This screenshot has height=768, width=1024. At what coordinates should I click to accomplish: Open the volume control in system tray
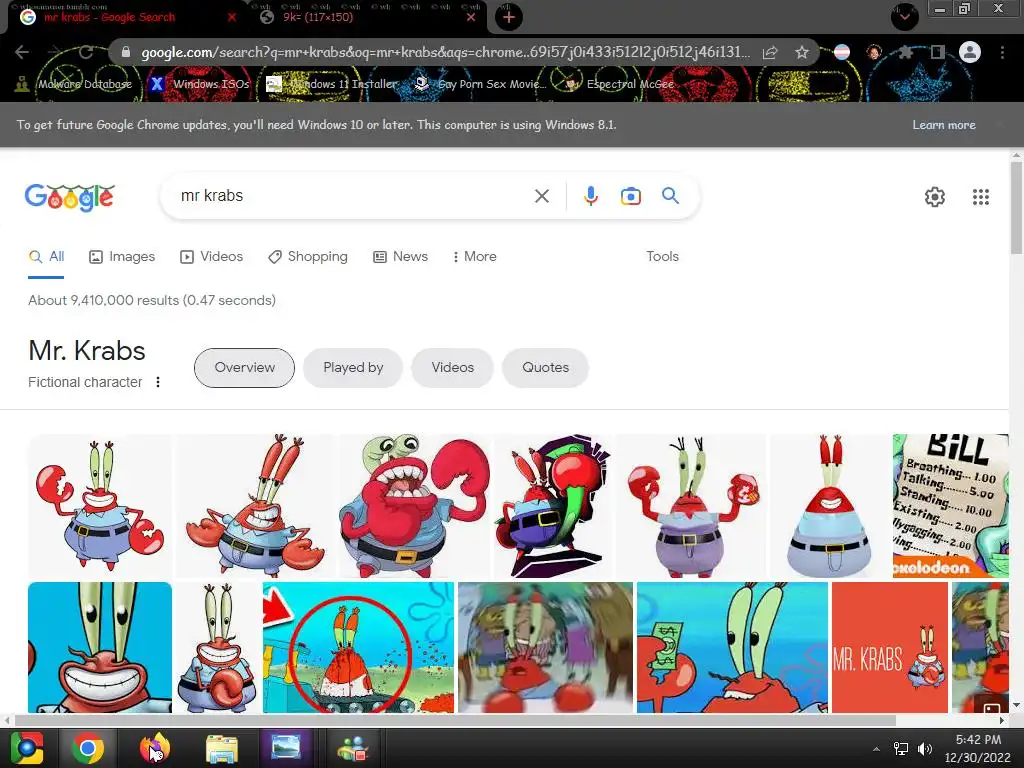click(924, 748)
